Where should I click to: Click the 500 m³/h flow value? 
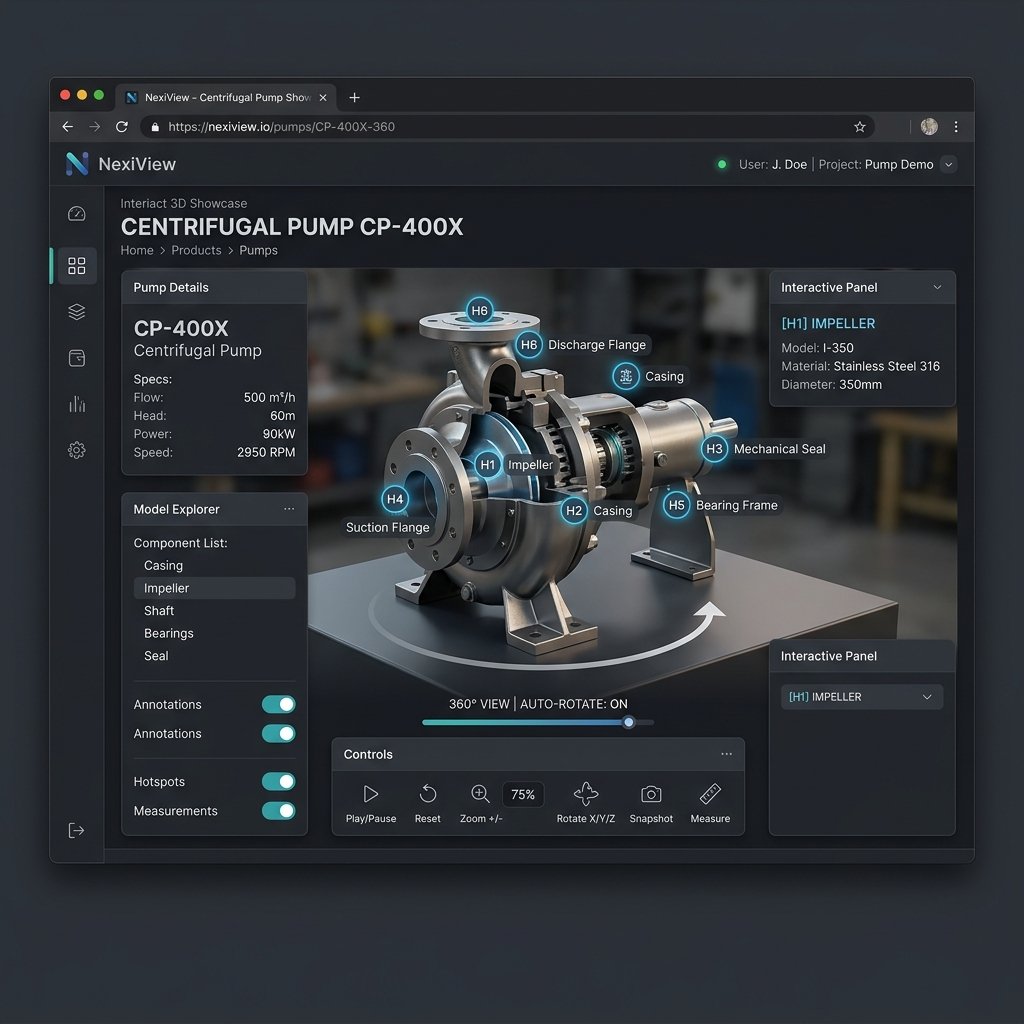pyautogui.click(x=269, y=397)
